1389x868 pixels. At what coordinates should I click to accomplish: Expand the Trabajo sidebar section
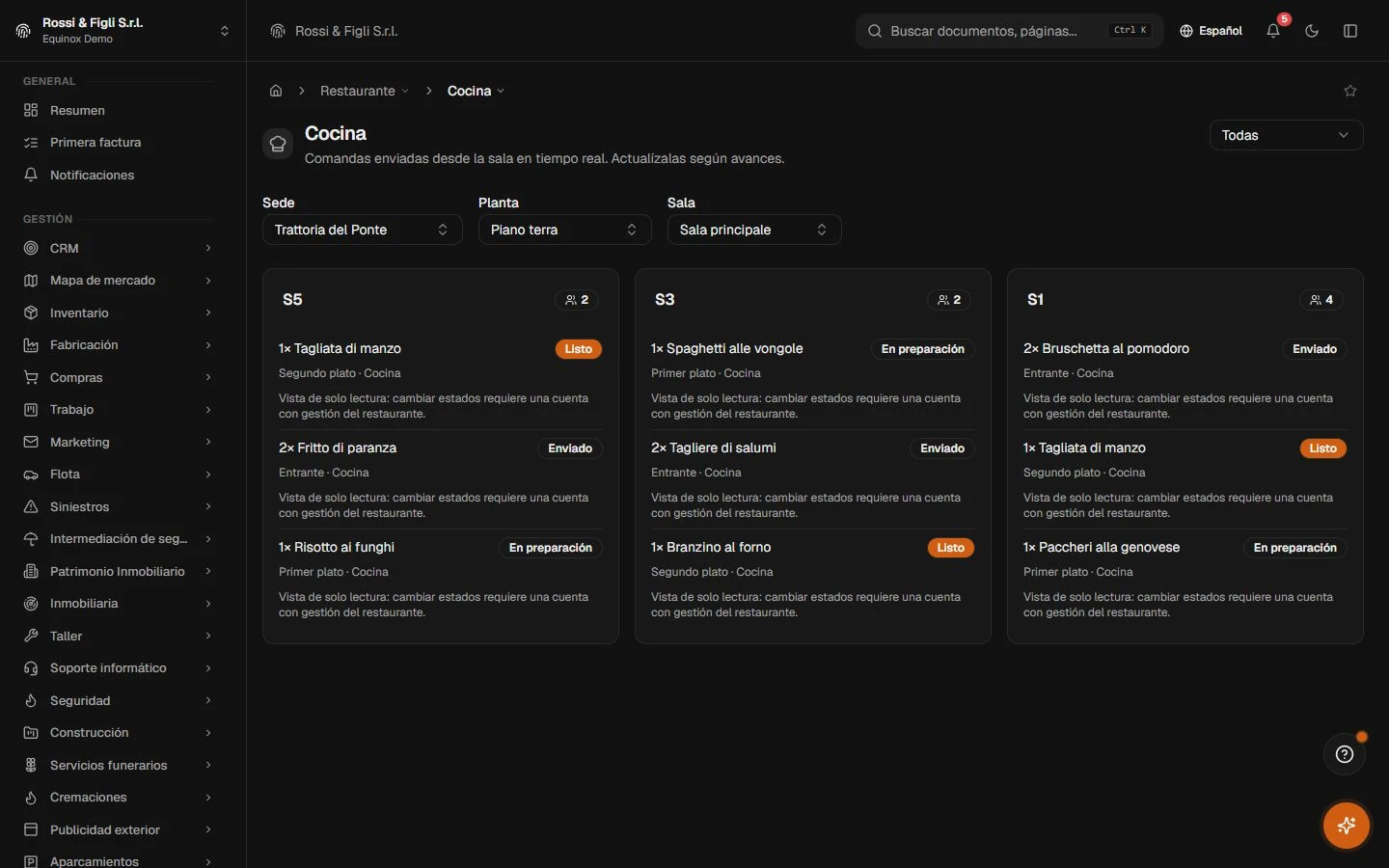click(x=118, y=410)
